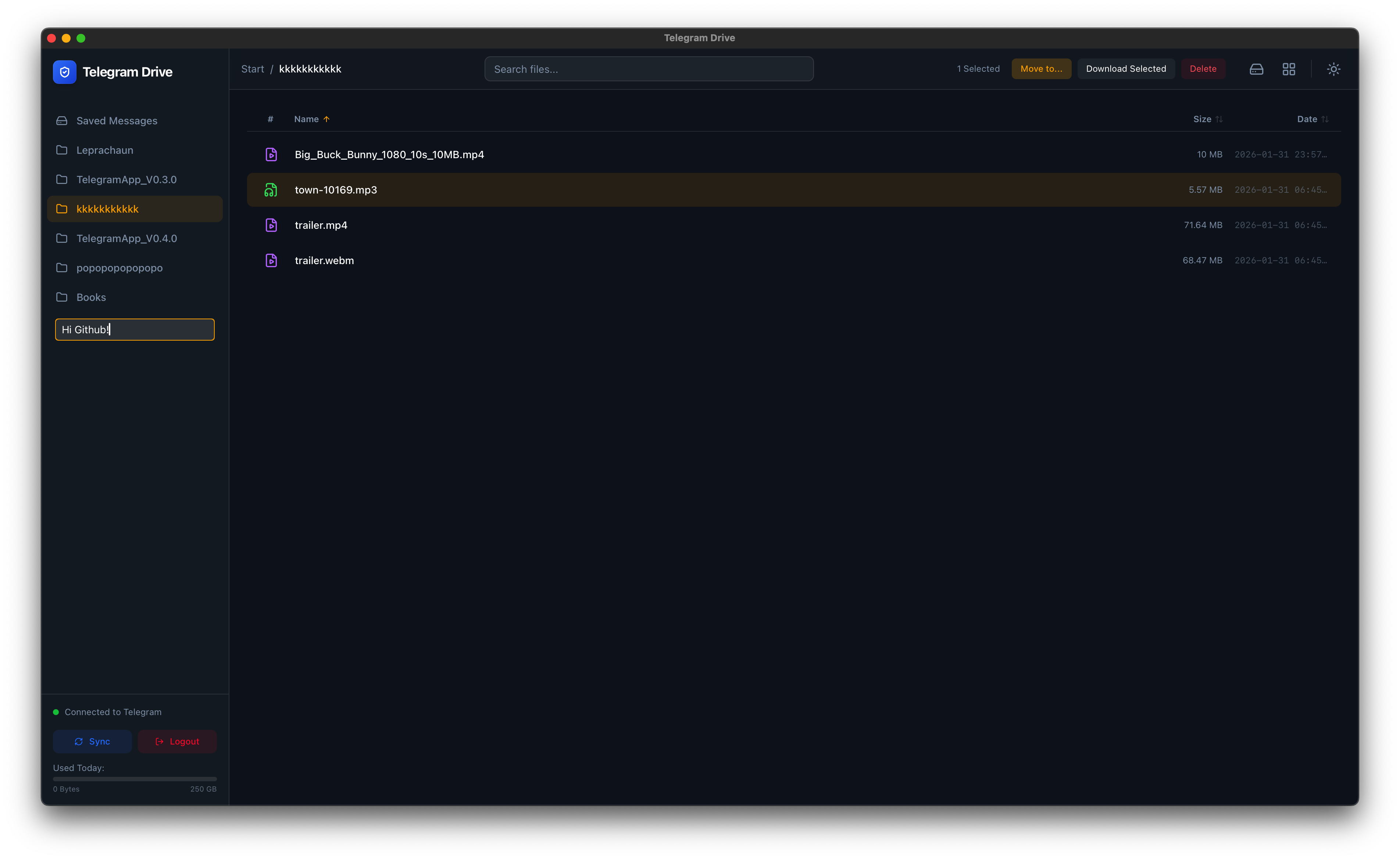The height and width of the screenshot is (860, 1400).
Task: Toggle the light/dark theme sun icon
Action: point(1333,69)
